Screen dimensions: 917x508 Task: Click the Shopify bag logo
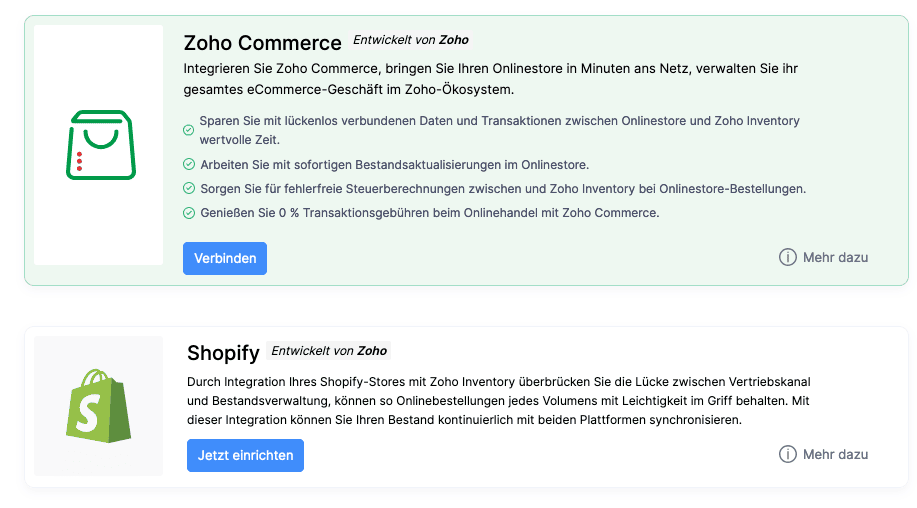pos(98,406)
